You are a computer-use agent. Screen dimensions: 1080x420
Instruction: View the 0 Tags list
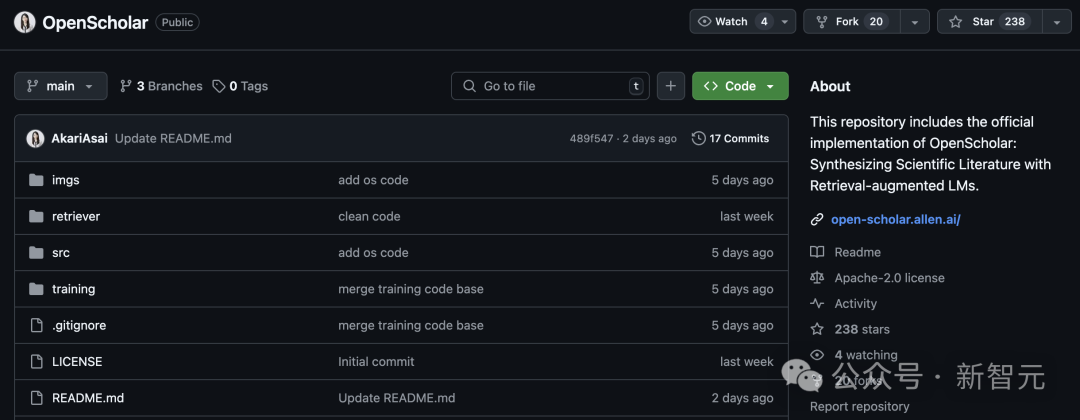tap(240, 86)
